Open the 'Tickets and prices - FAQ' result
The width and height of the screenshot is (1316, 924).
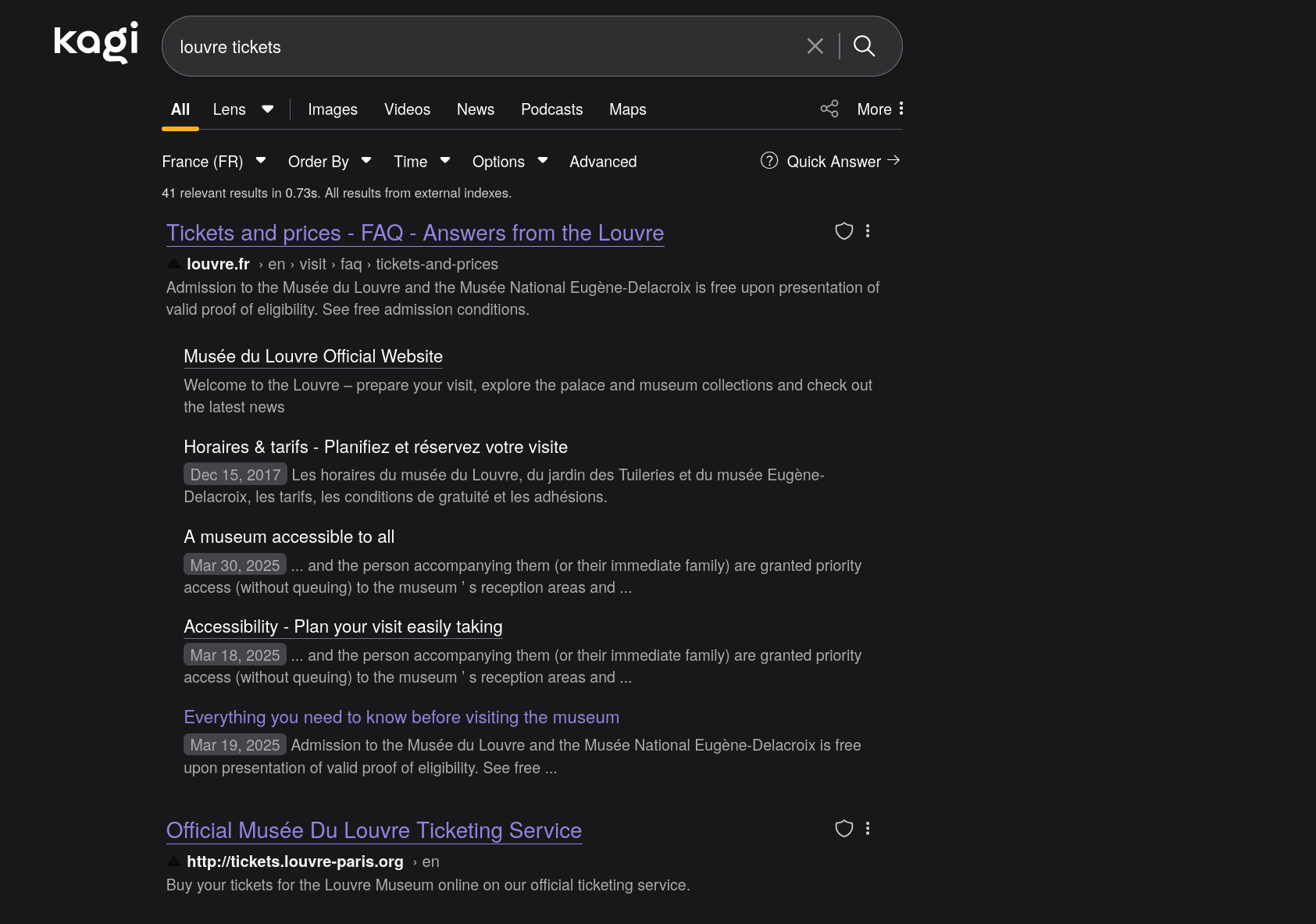[x=415, y=233]
